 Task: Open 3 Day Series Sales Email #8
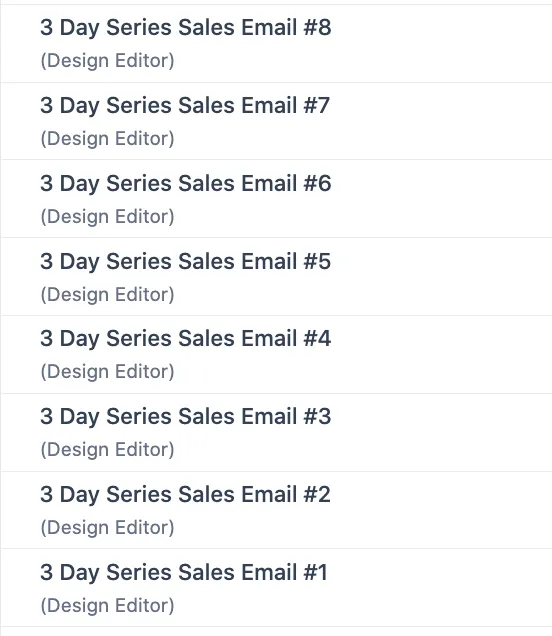pyautogui.click(x=186, y=28)
